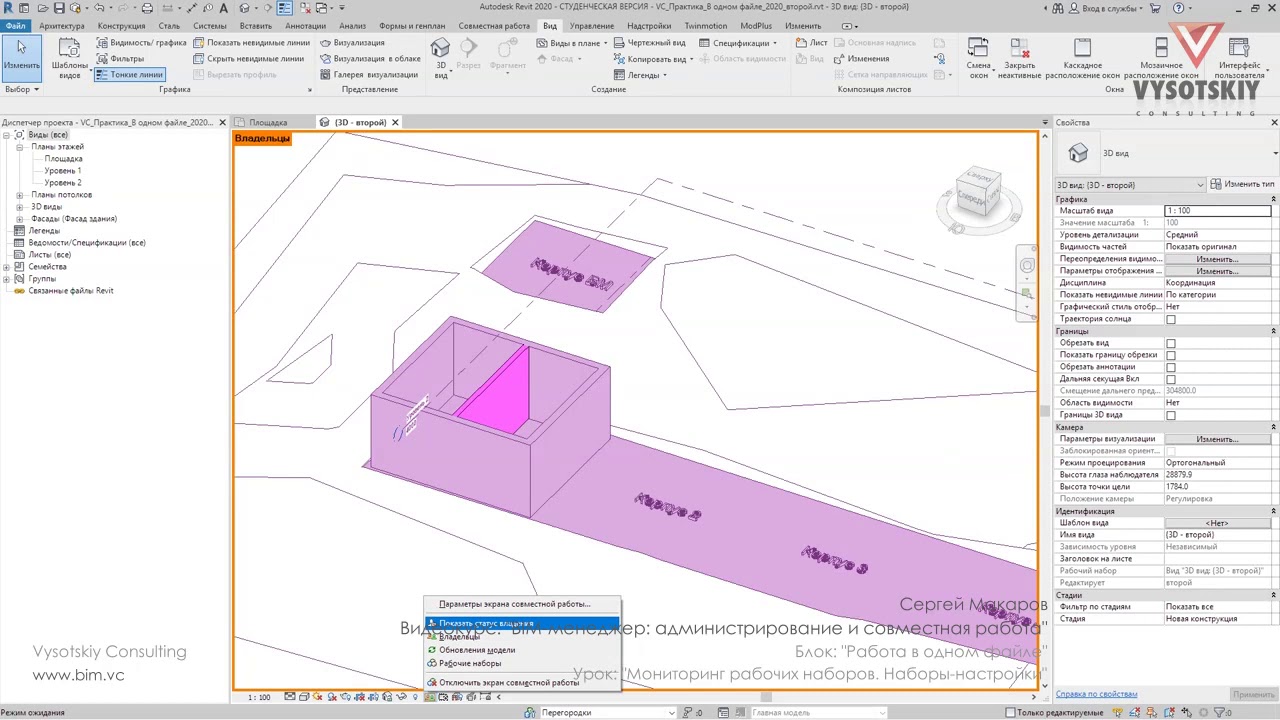
Task: Collapse Планы этажей tree node
Action: point(20,147)
